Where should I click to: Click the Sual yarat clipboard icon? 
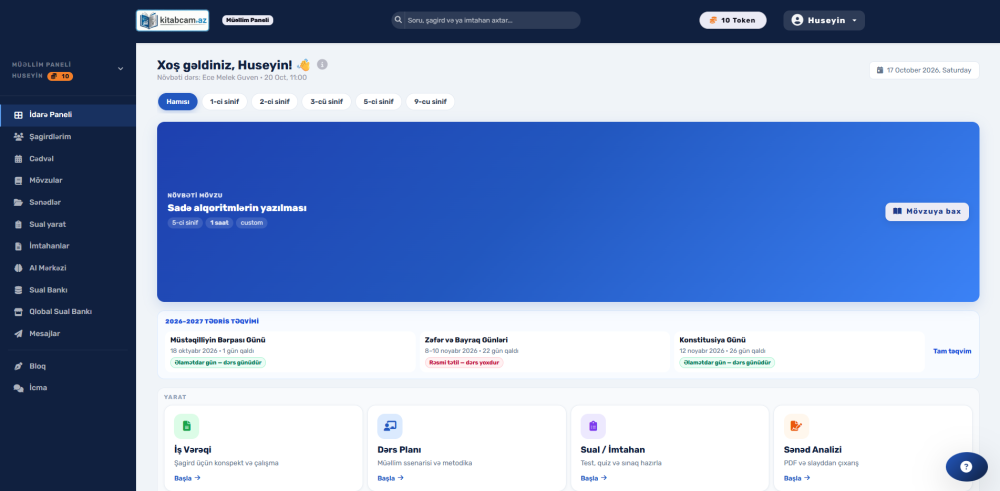(18, 224)
